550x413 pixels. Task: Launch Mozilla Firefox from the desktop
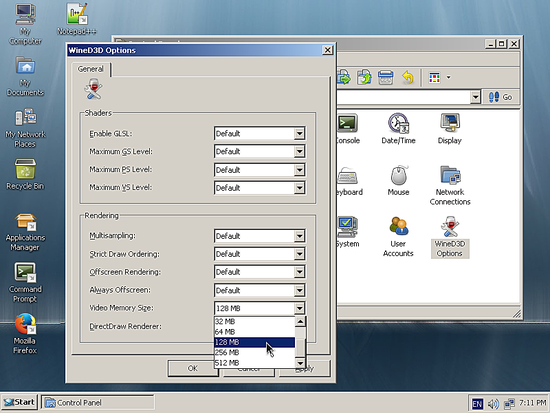(x=25, y=334)
